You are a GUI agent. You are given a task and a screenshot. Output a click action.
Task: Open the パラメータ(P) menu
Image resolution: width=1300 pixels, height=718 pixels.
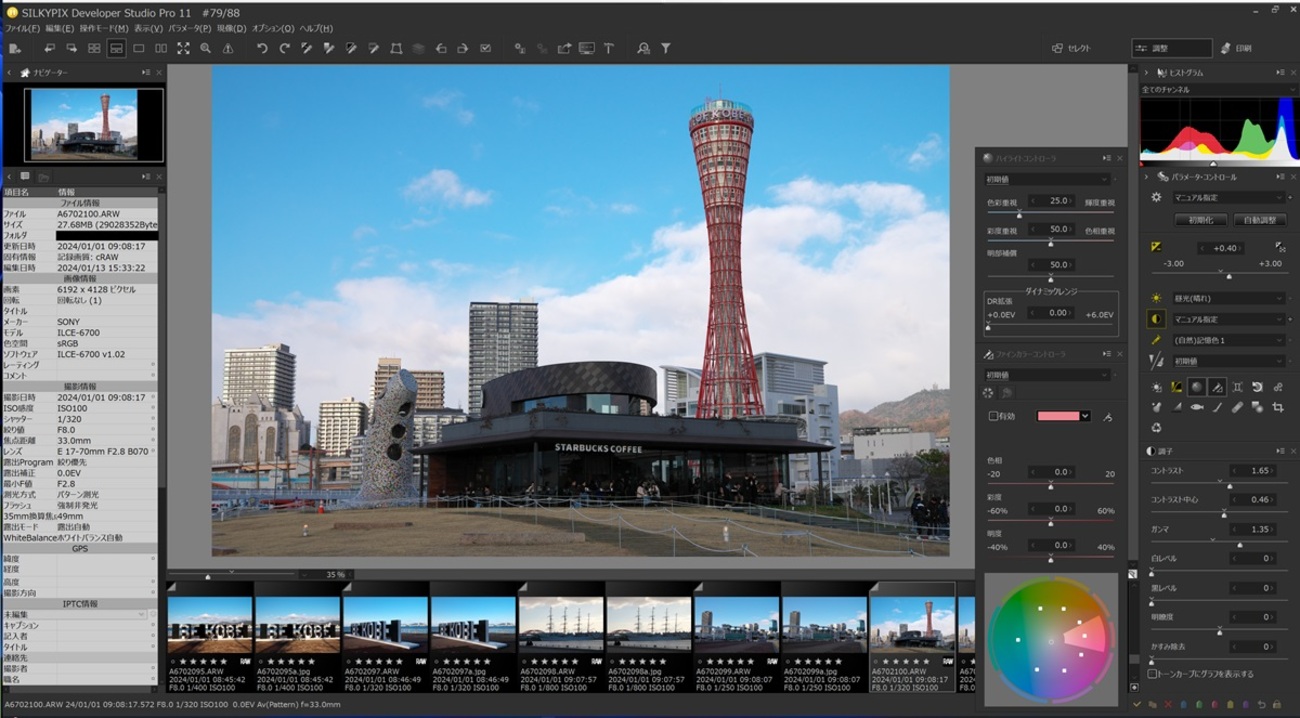click(190, 29)
